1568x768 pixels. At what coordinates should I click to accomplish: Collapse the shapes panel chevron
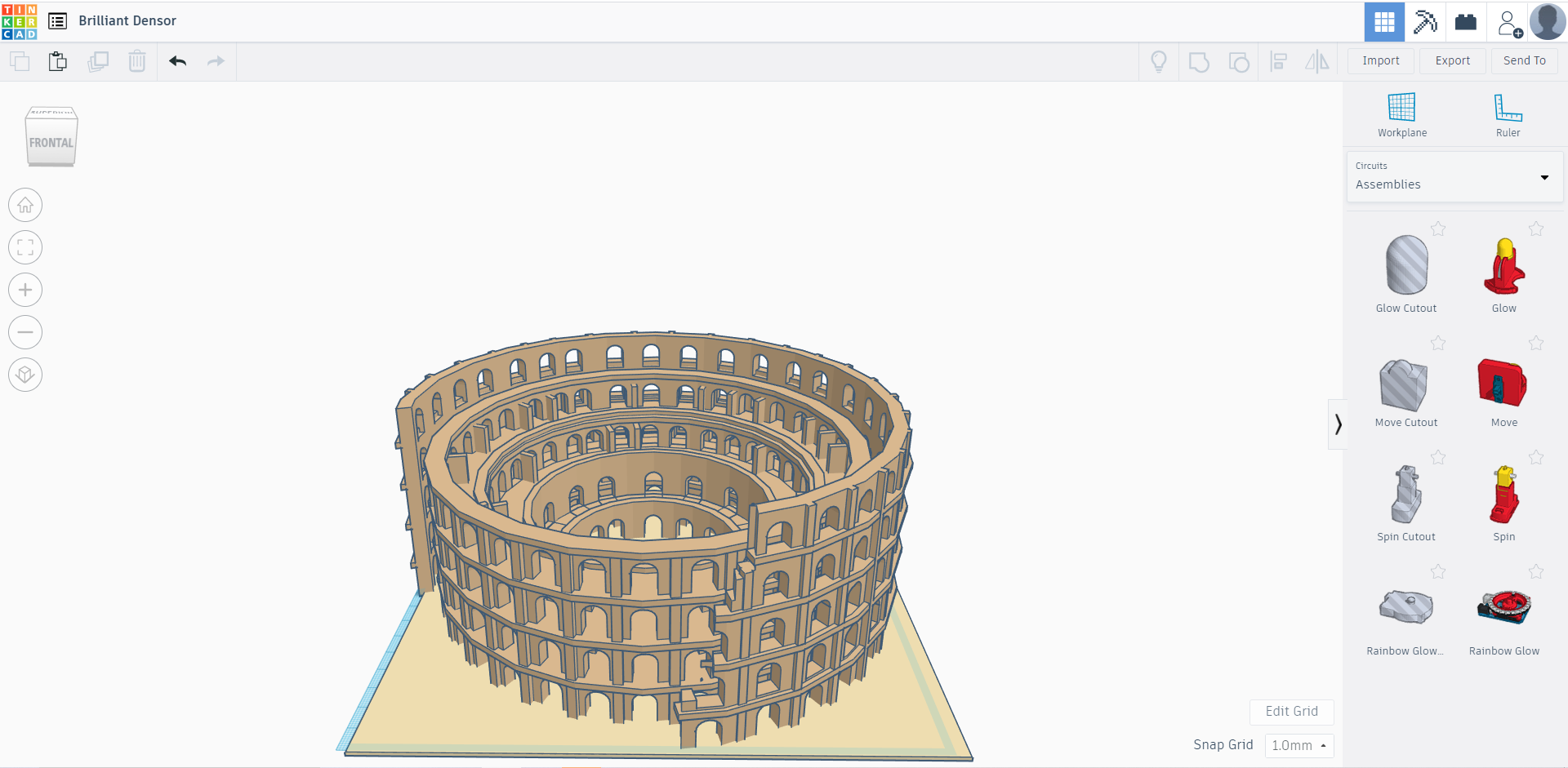tap(1338, 424)
